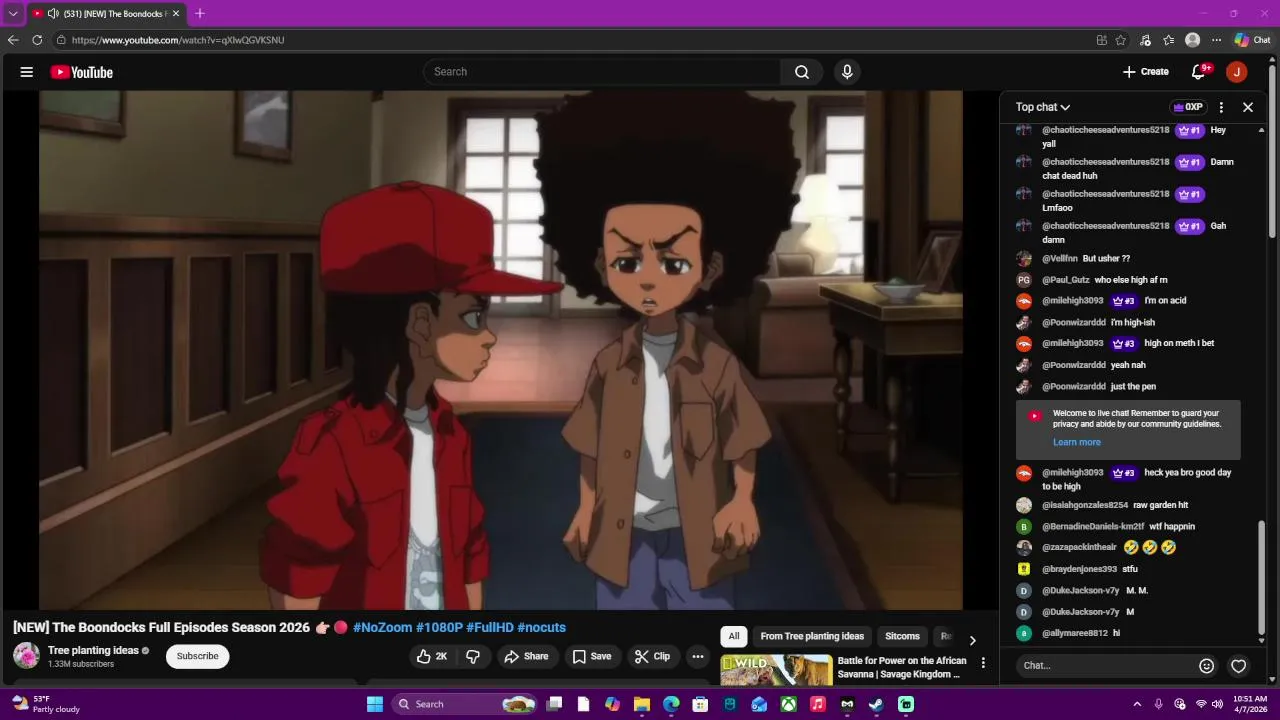The width and height of the screenshot is (1280, 720).
Task: Open Steam from the taskbar
Action: tap(876, 704)
